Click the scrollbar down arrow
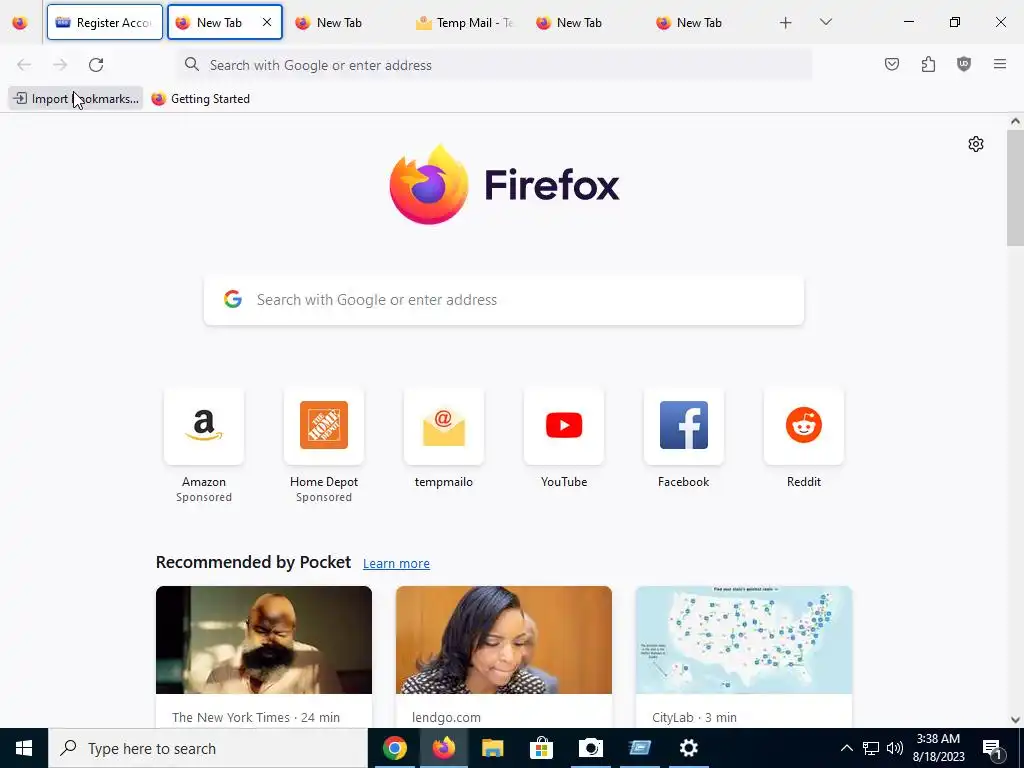Image resolution: width=1024 pixels, height=768 pixels. [1015, 720]
